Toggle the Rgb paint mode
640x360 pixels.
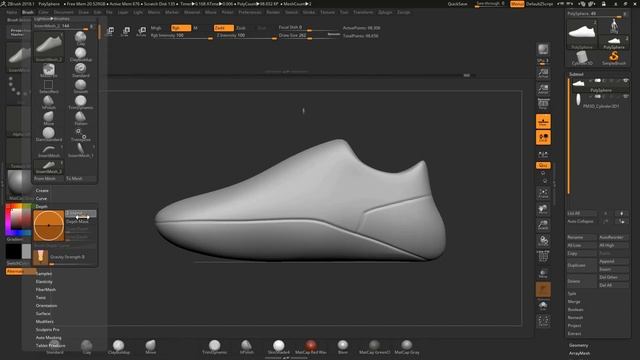point(181,28)
